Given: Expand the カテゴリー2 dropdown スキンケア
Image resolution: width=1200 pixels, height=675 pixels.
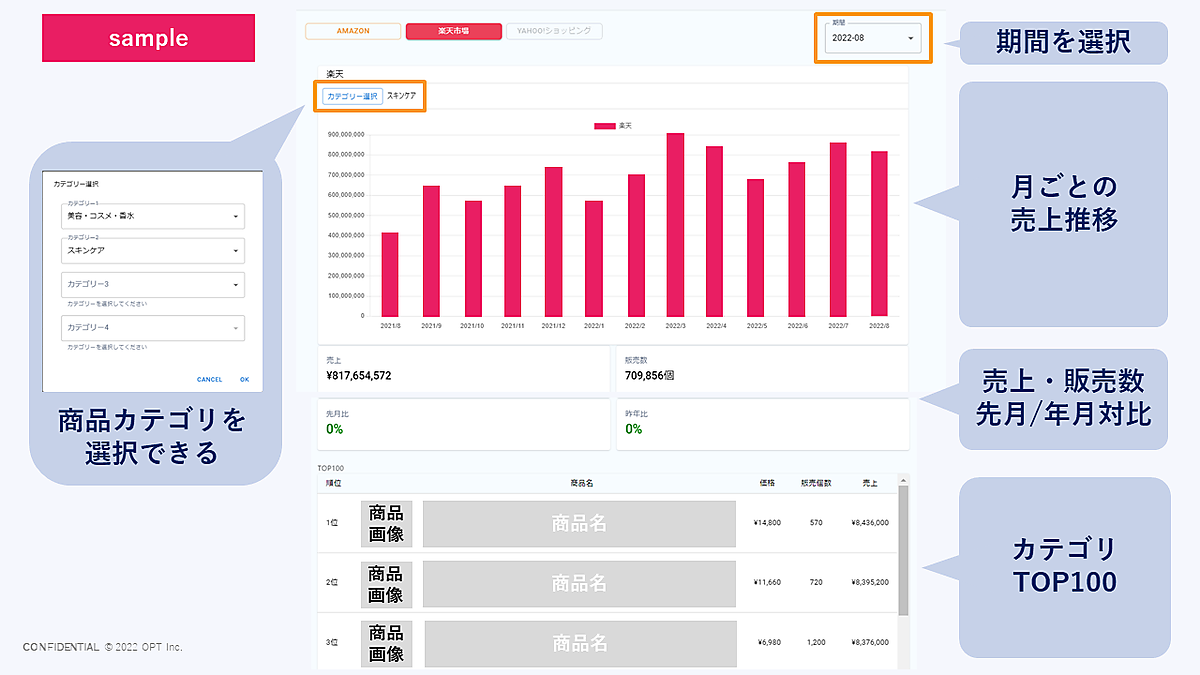Looking at the screenshot, I should point(152,250).
